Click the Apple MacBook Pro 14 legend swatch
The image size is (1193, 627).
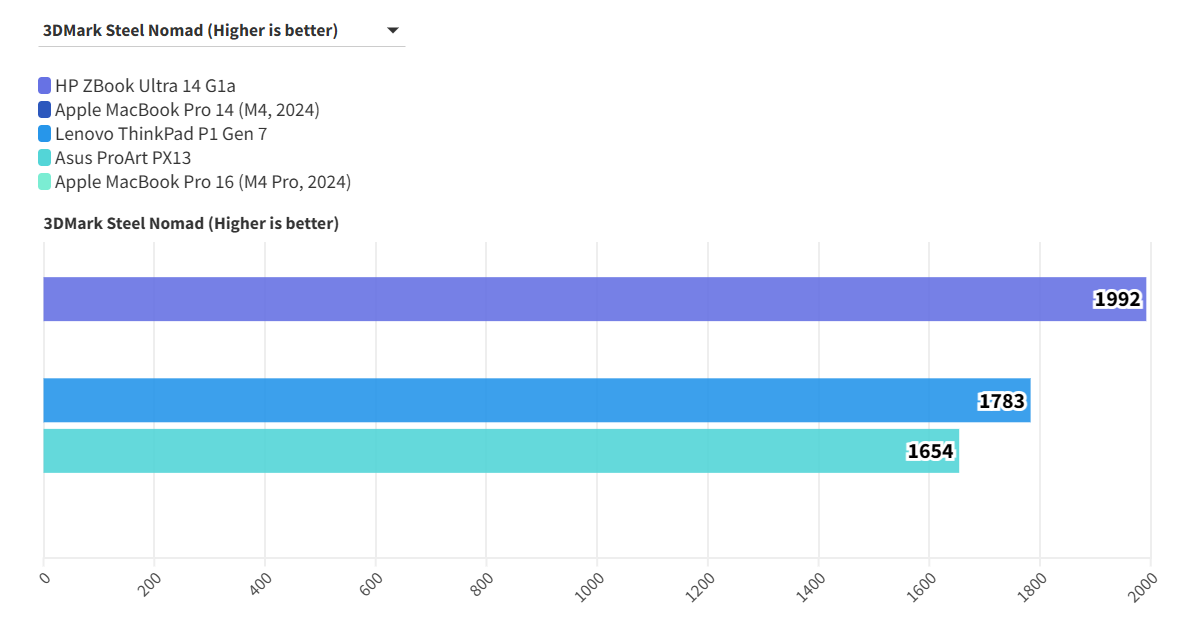(44, 110)
